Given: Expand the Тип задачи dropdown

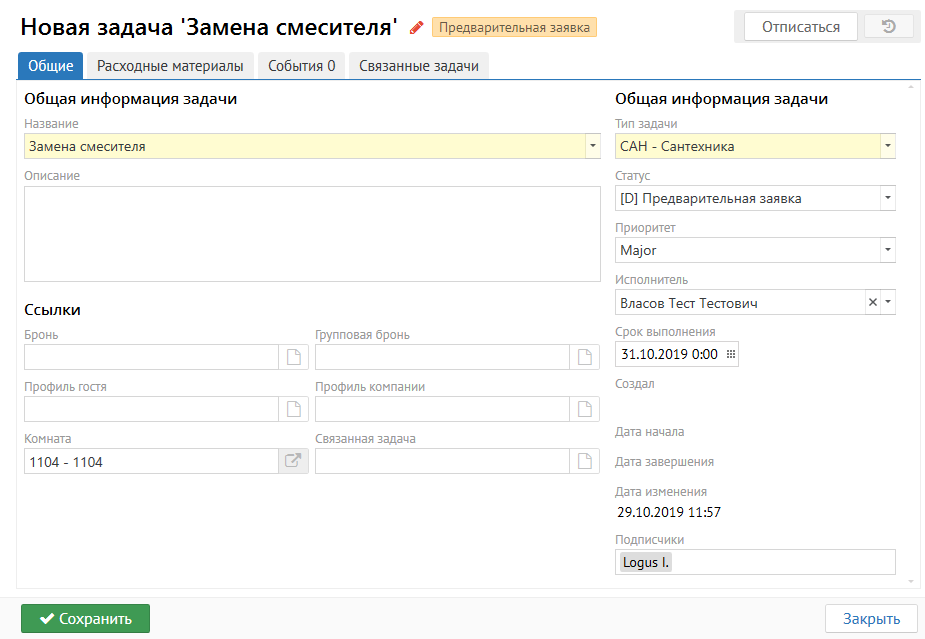Looking at the screenshot, I should [887, 147].
